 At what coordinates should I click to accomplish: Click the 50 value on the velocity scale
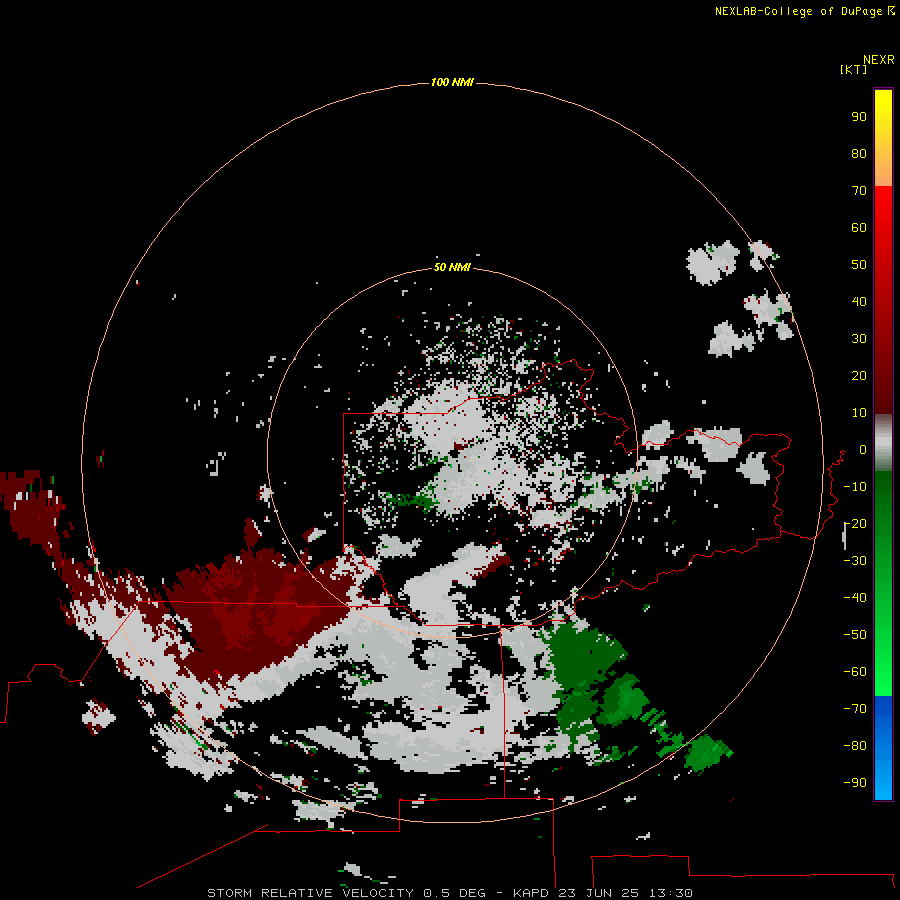[859, 265]
